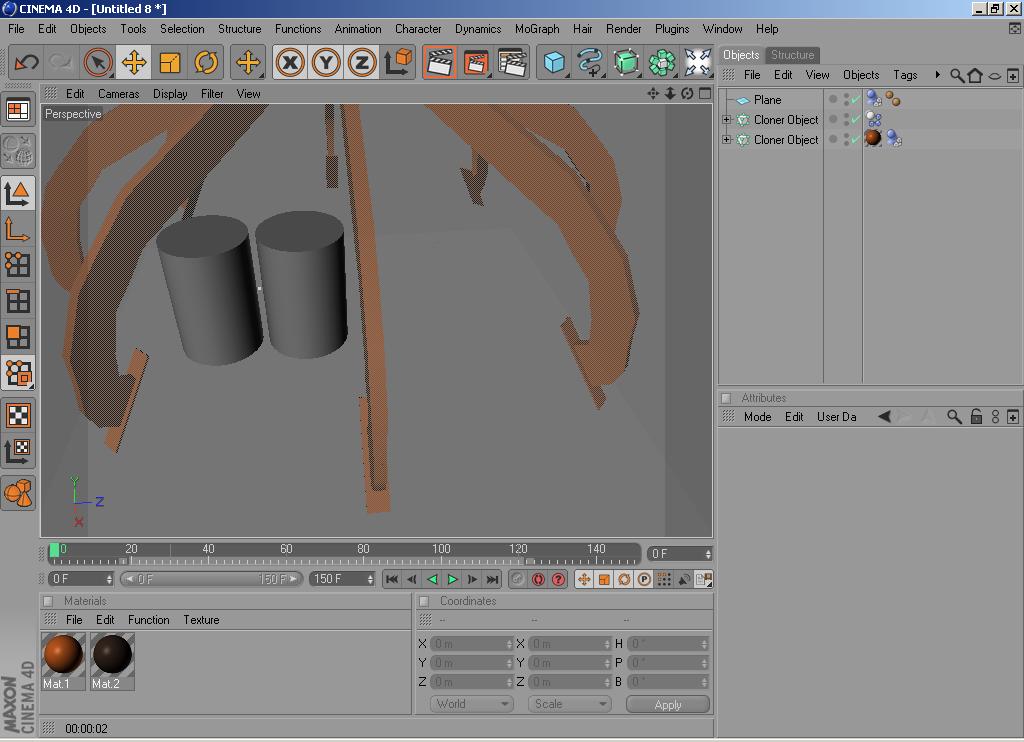Screen dimensions: 1024x742
Task: Click the Undo arrow icon
Action: 26,63
